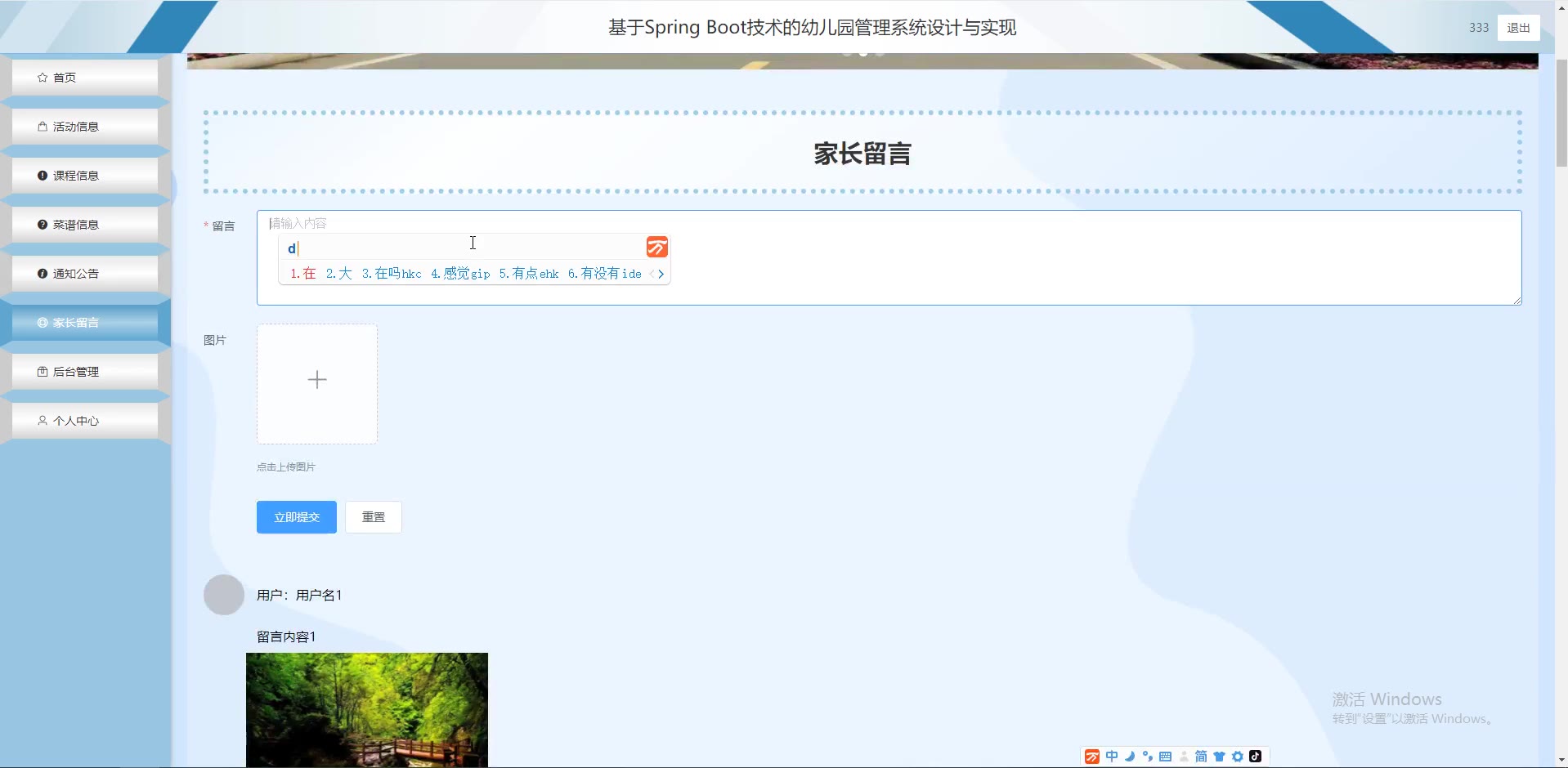Open the IME soft keyboard icon
The height and width of the screenshot is (768, 1568).
pos(1166,757)
